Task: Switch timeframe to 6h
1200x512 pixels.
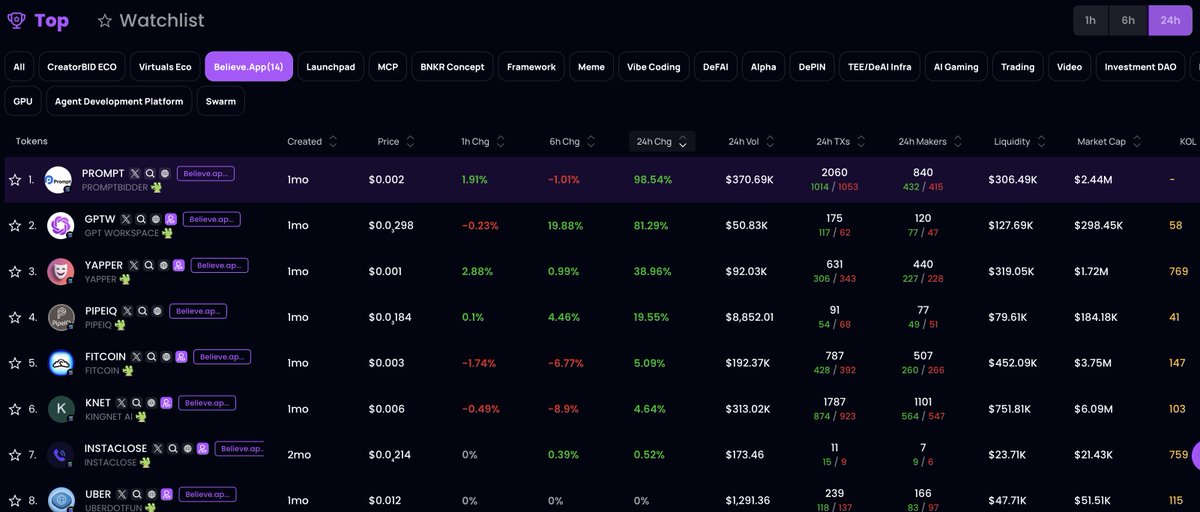Action: pos(1128,20)
